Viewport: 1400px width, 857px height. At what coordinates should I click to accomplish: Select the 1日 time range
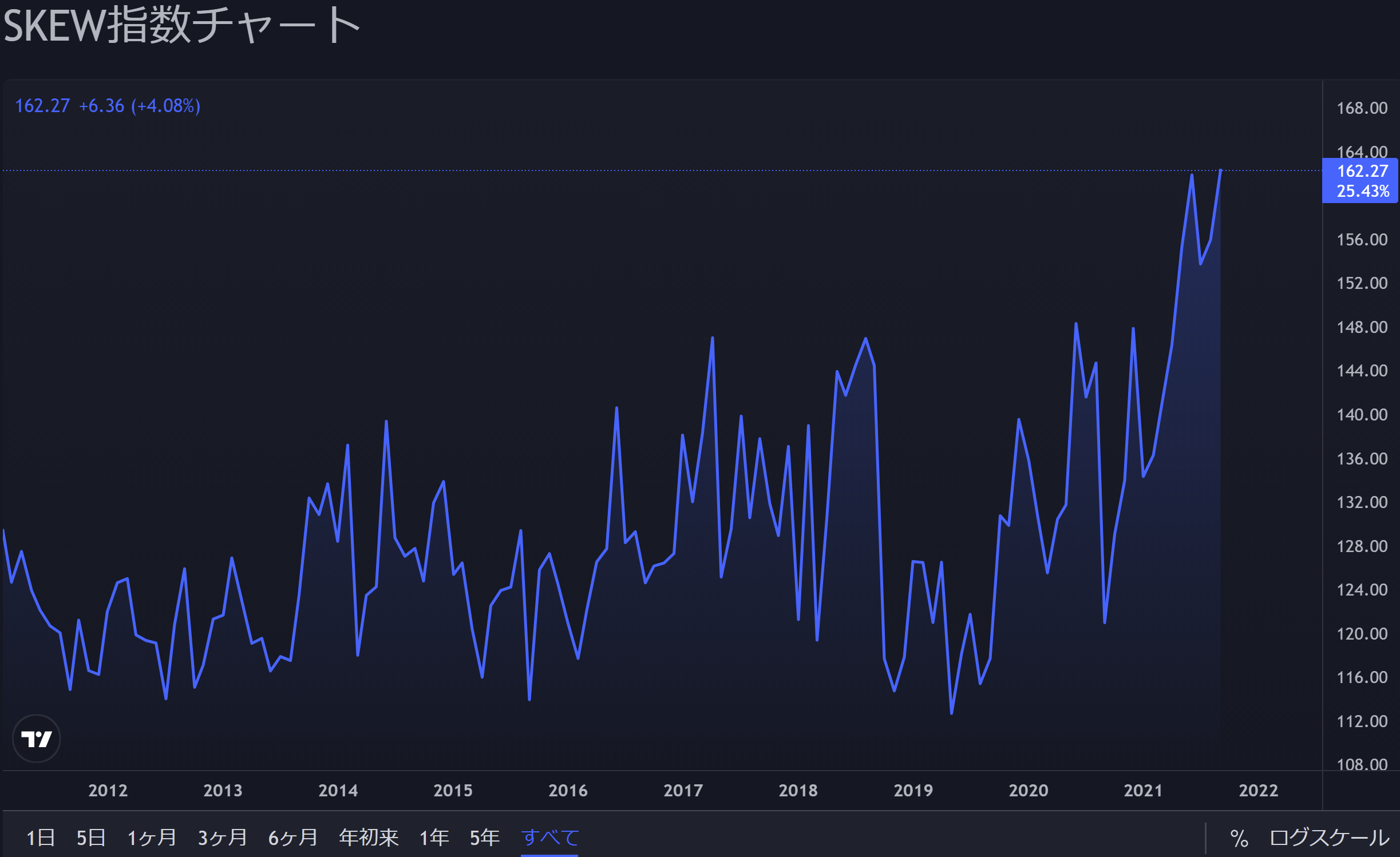tap(41, 838)
